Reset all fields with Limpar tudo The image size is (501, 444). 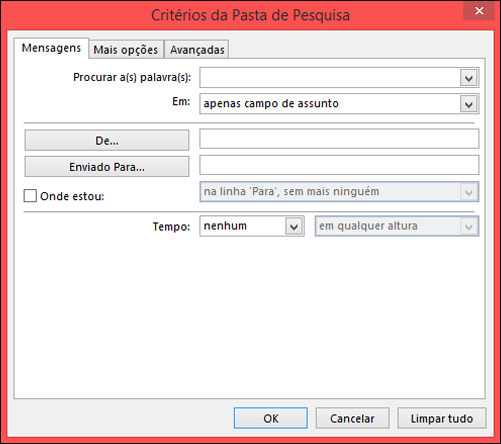[442, 418]
